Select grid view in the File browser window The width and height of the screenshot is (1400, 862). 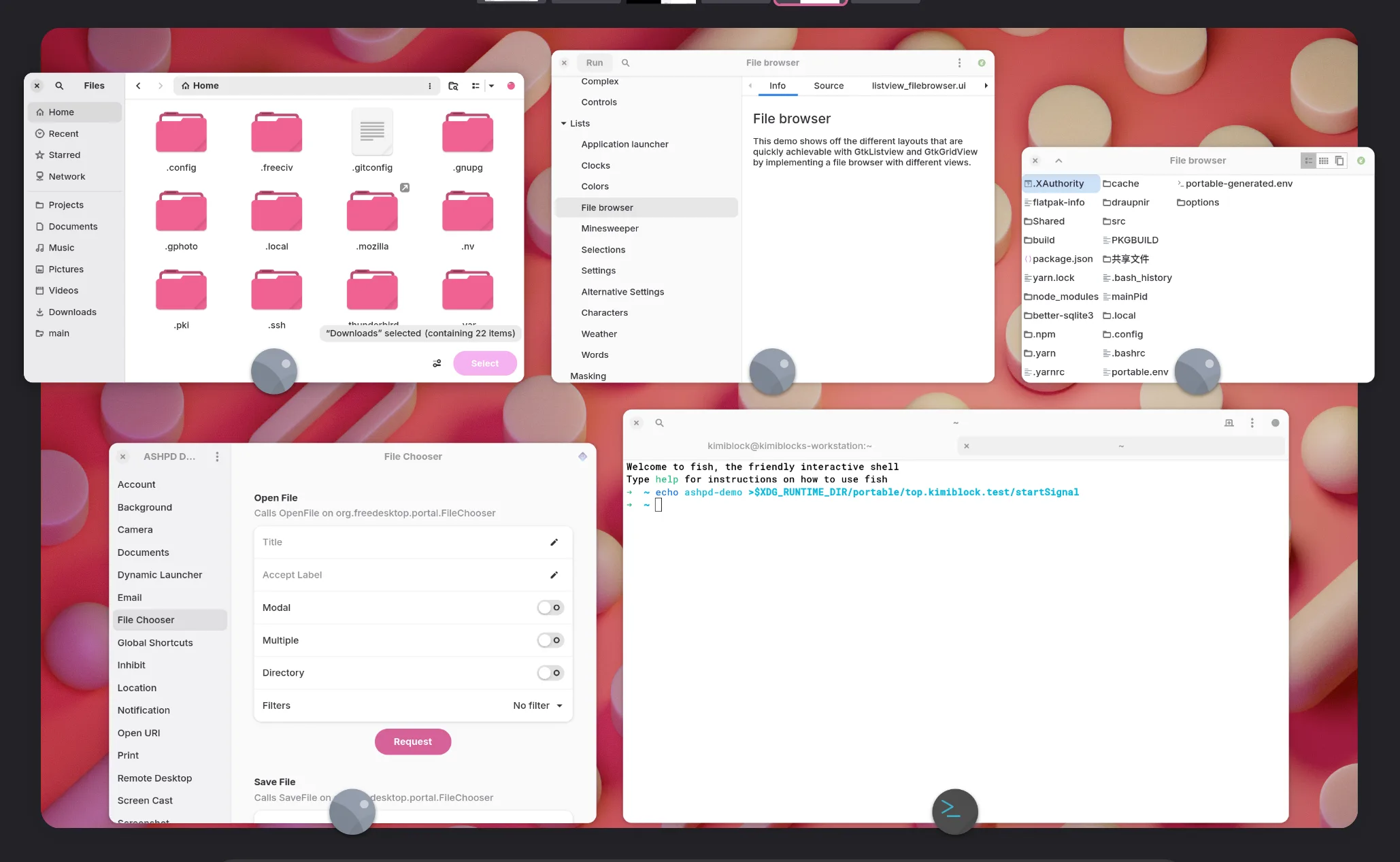[1323, 161]
